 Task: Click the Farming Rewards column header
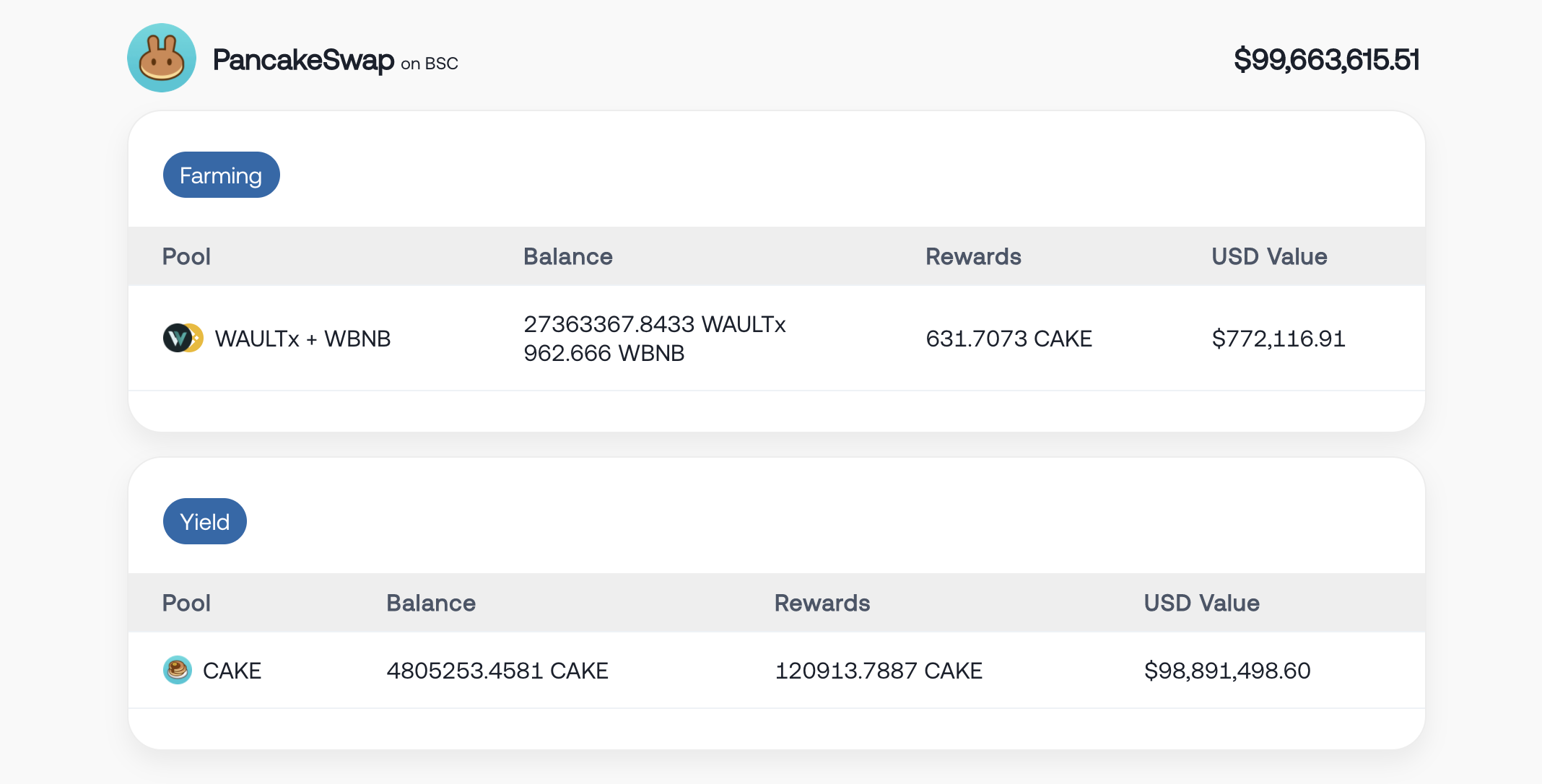(x=973, y=256)
